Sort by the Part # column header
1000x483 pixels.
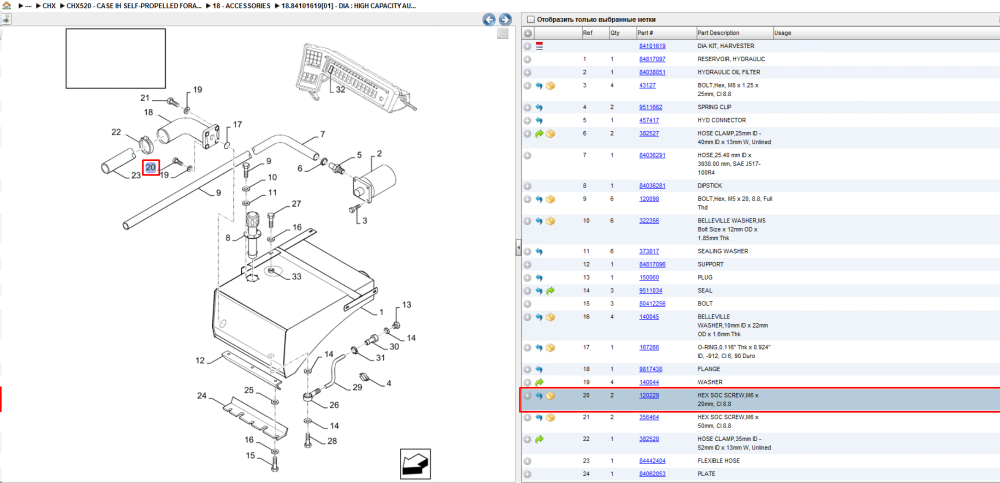[x=645, y=33]
